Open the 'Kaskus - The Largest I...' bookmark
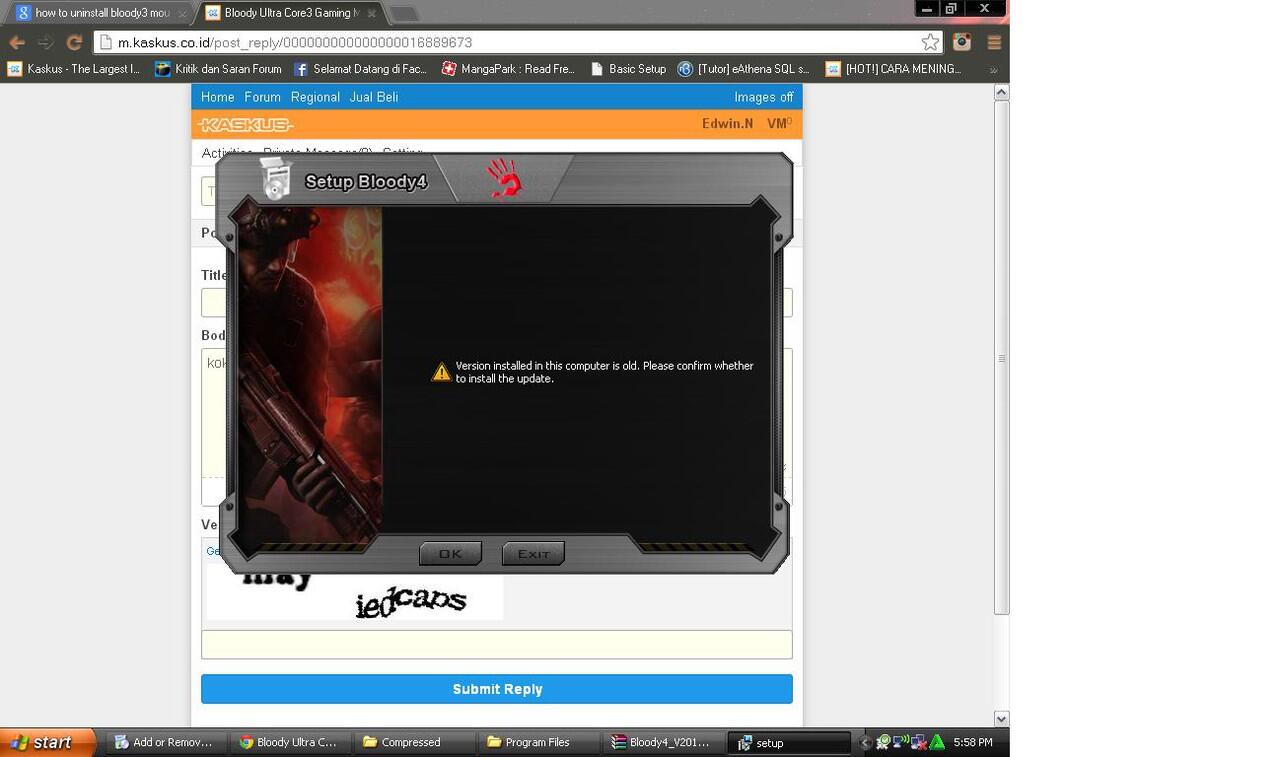Image resolution: width=1280 pixels, height=757 pixels. [x=74, y=69]
